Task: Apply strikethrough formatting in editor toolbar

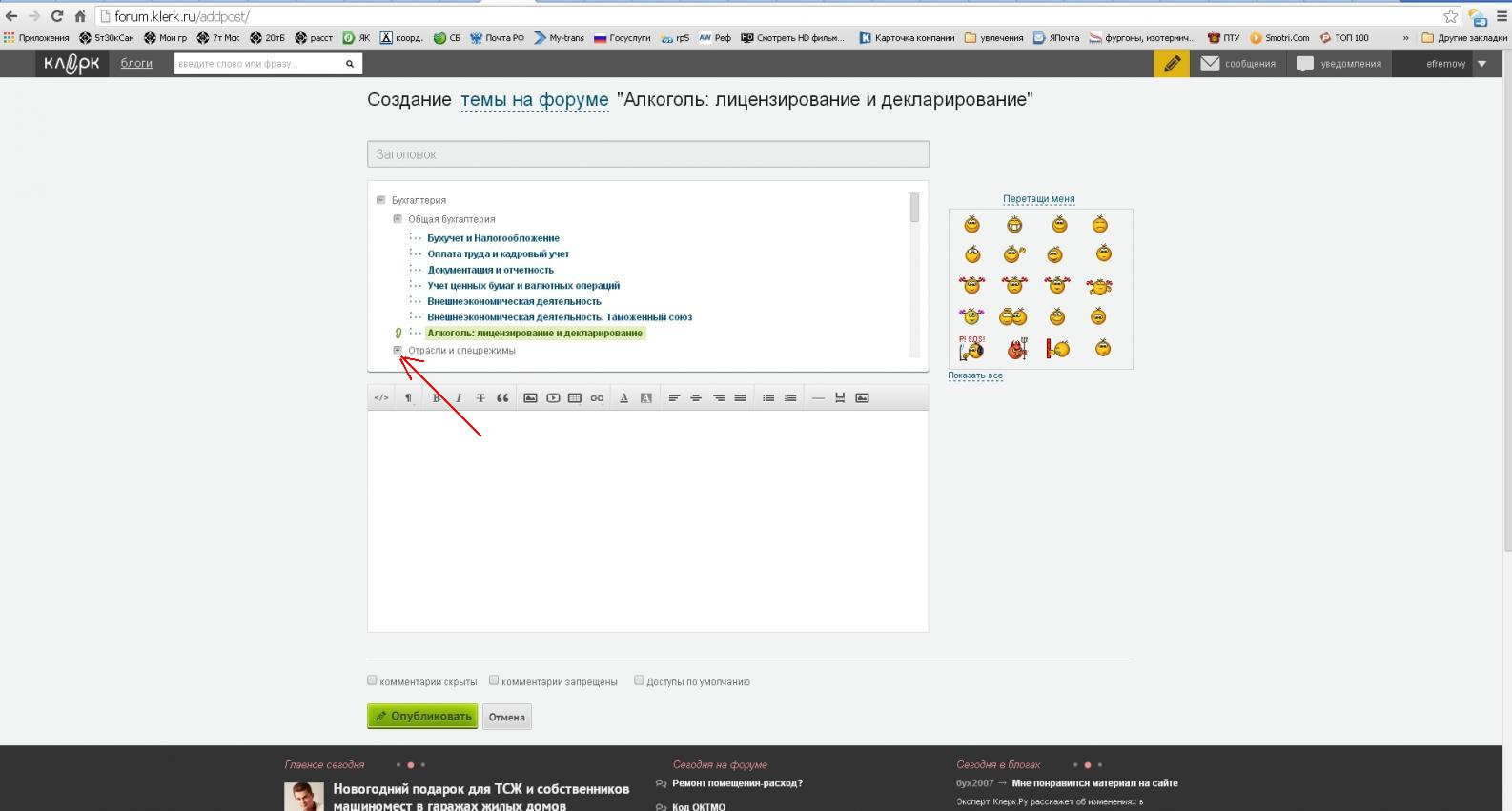Action: 480,398
